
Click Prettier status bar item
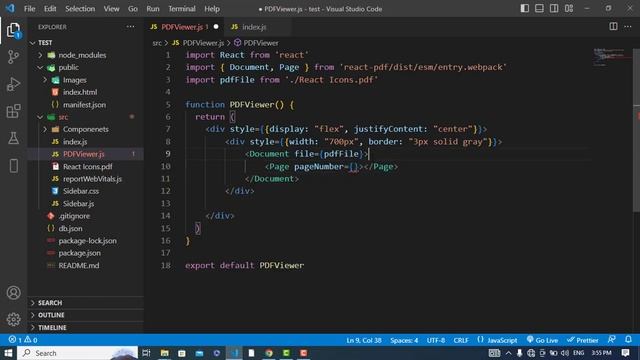coord(583,340)
